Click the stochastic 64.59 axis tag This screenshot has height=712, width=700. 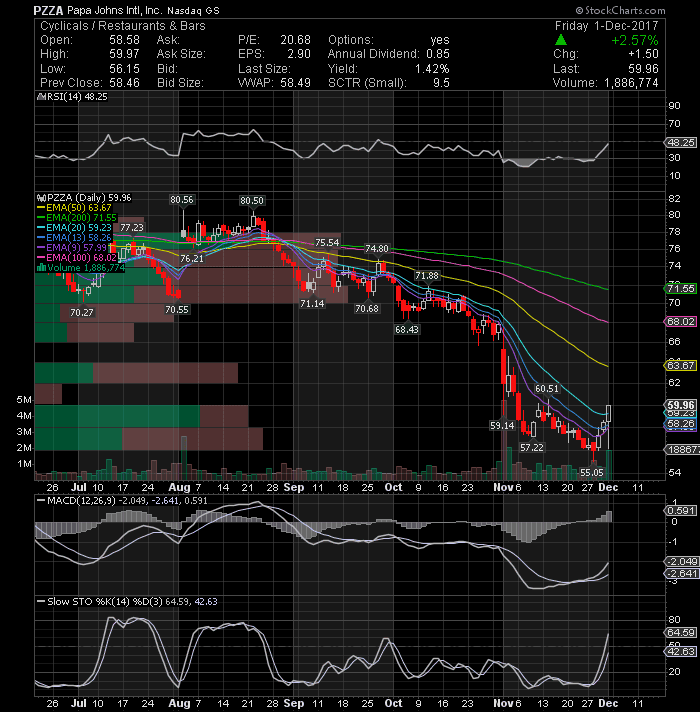680,633
